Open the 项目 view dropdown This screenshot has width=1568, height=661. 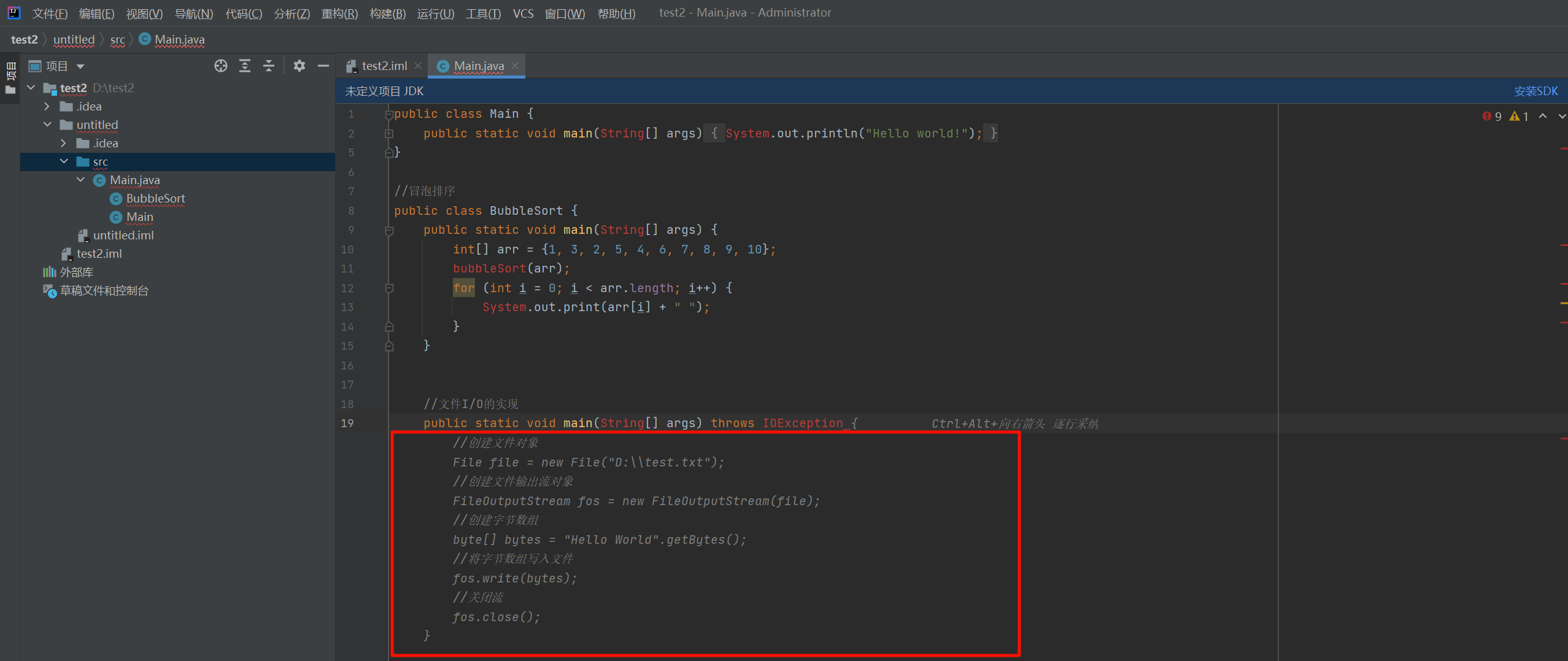pos(80,66)
